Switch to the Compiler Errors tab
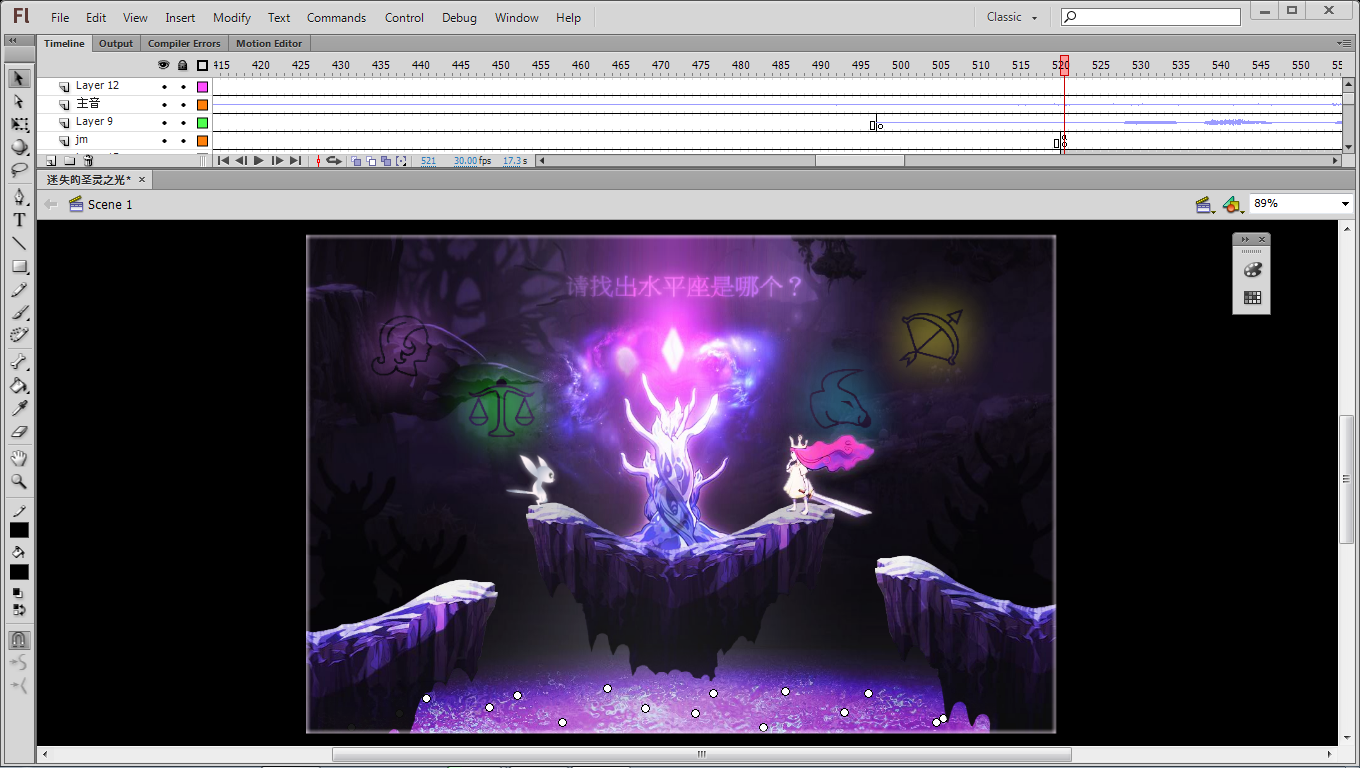The image size is (1360, 768). [x=184, y=43]
